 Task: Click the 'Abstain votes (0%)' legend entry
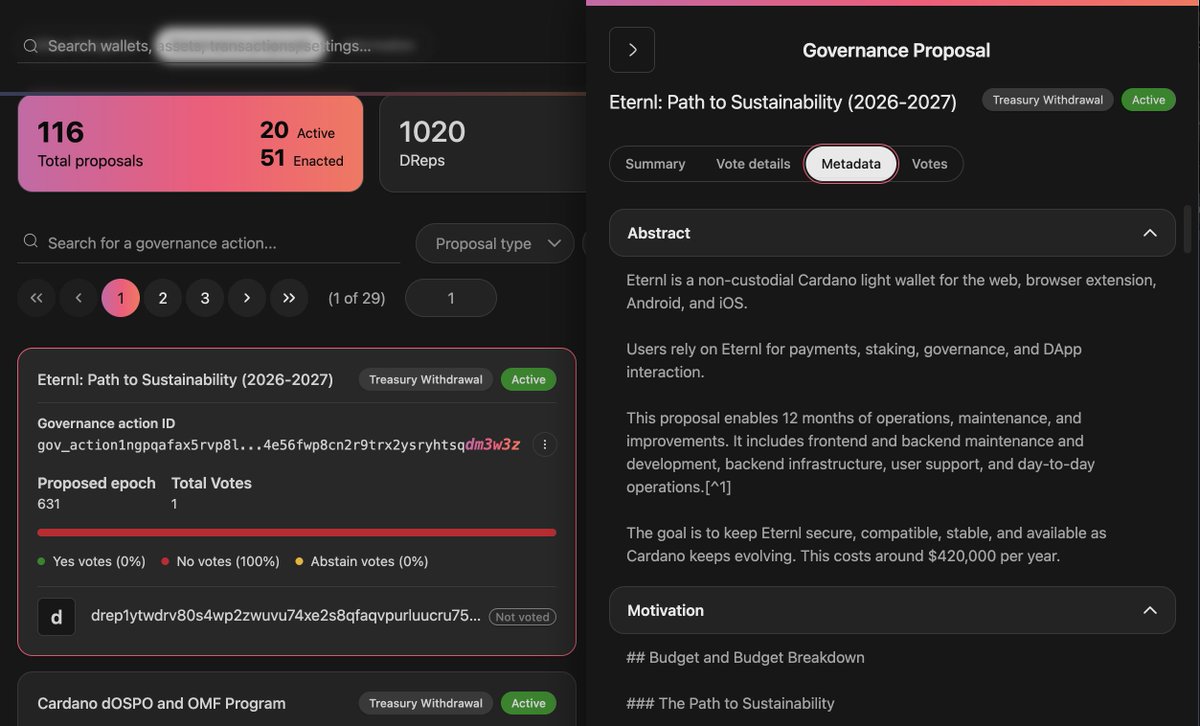pos(361,562)
